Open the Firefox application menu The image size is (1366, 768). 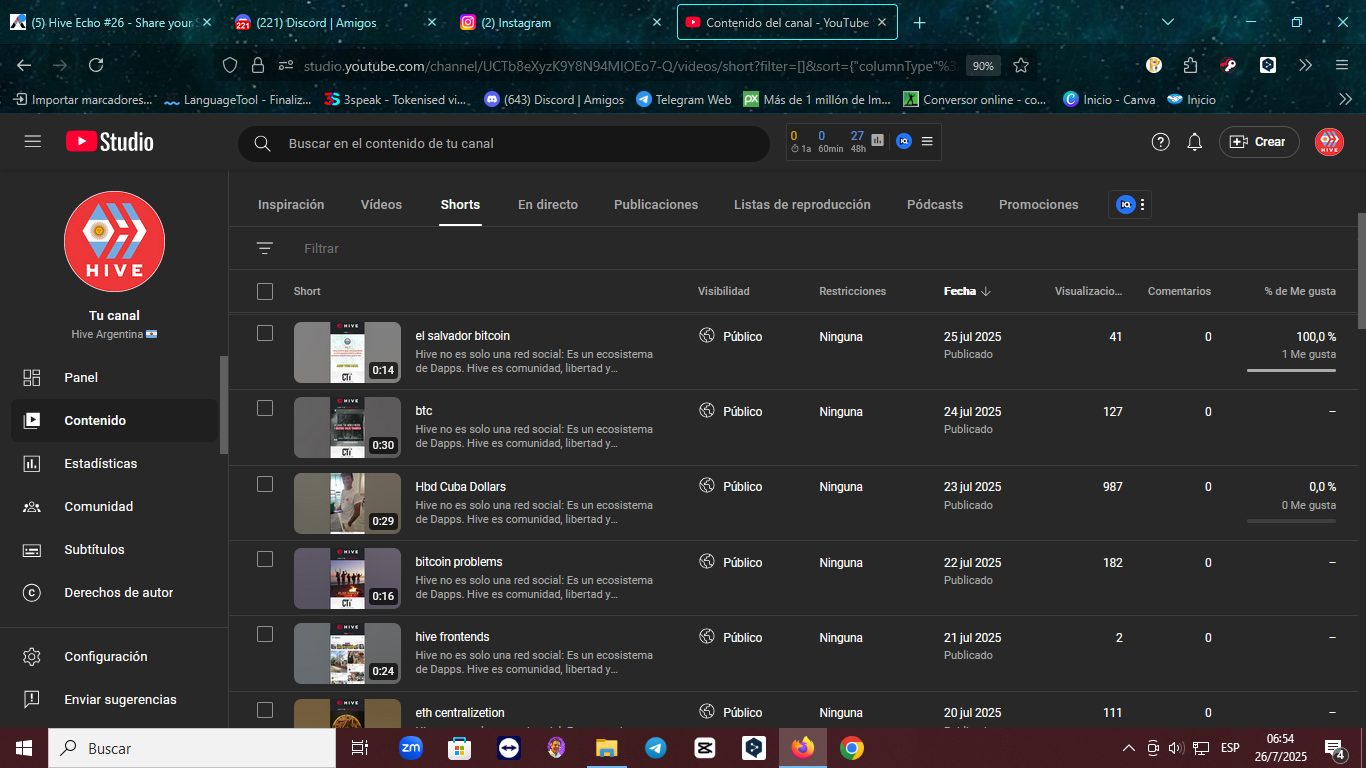pos(1342,65)
